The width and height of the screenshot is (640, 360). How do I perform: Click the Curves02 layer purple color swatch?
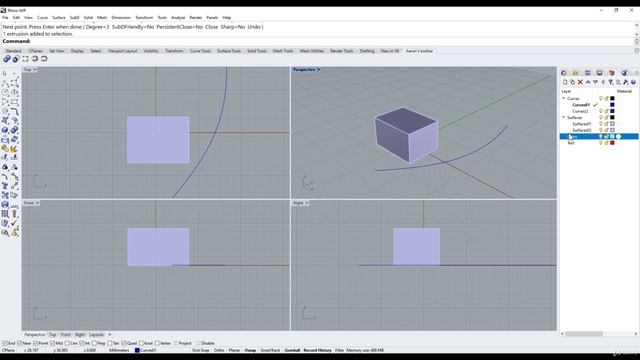pos(612,111)
